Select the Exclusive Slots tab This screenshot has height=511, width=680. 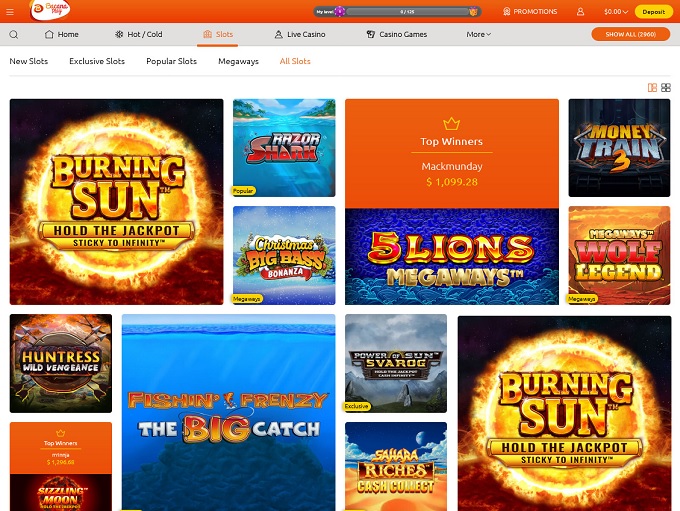coord(97,61)
